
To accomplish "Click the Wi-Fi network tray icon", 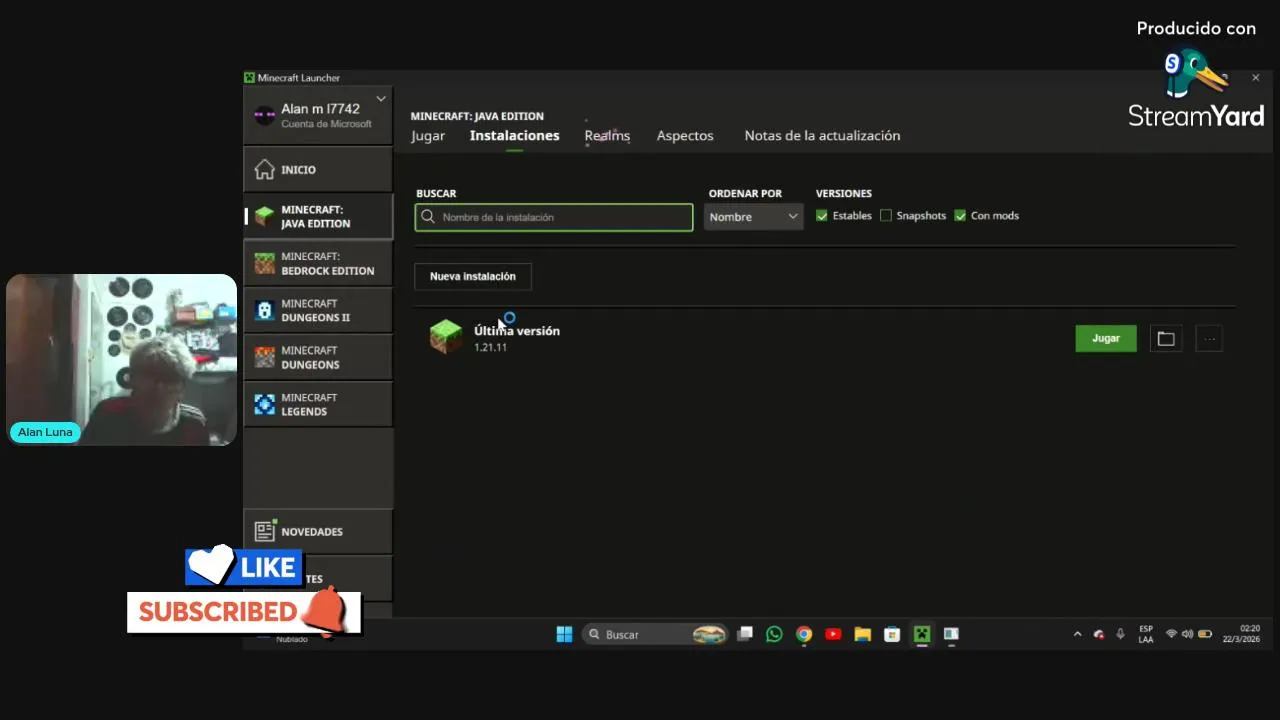I will pyautogui.click(x=1171, y=634).
